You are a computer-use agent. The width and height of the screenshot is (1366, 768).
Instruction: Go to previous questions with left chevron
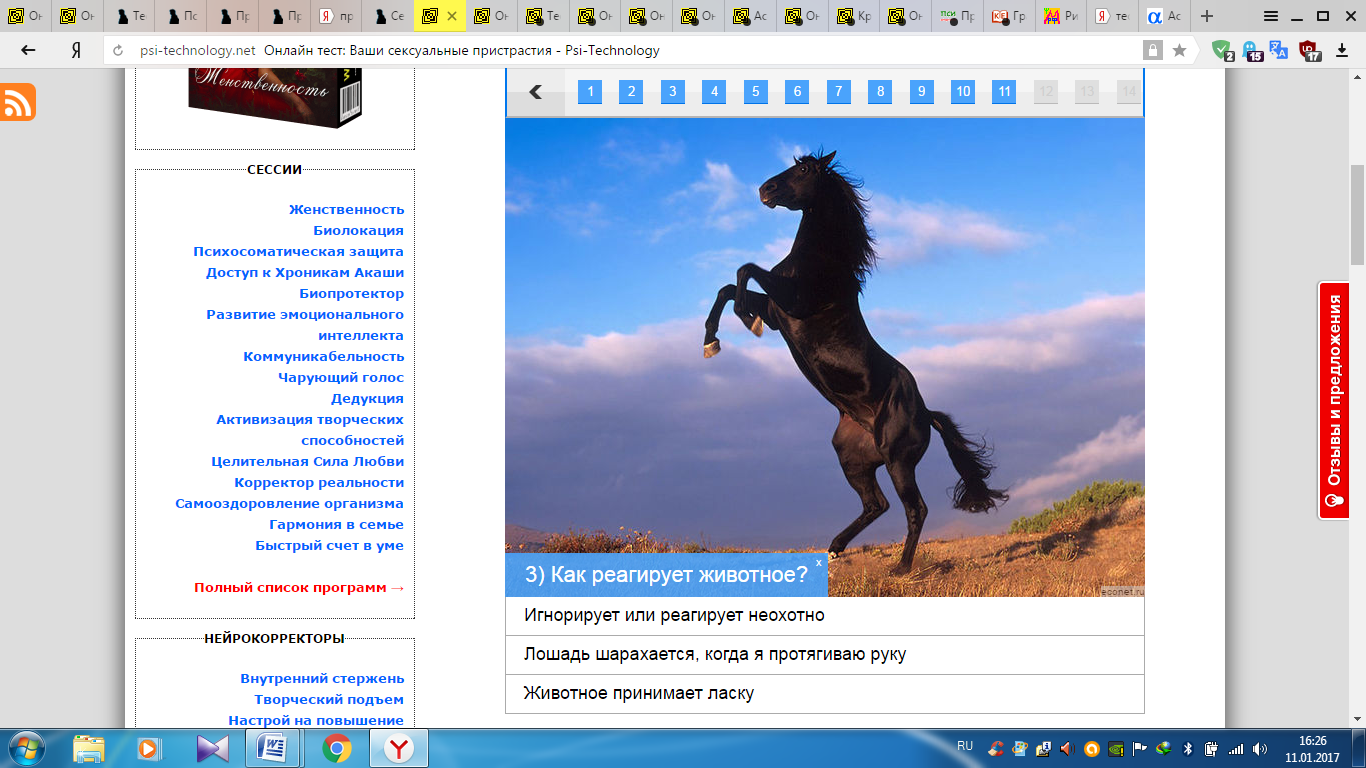tap(536, 92)
